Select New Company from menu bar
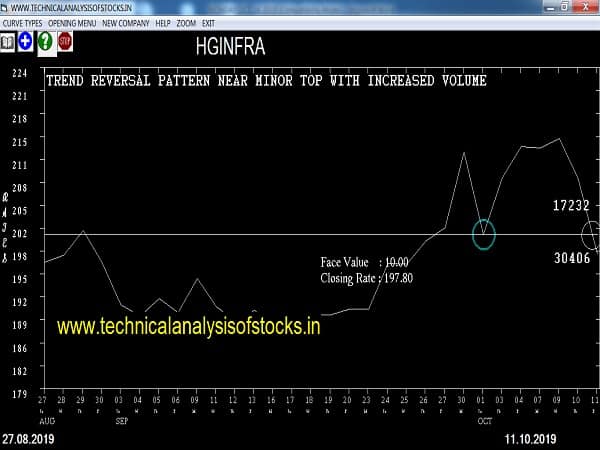600x450 pixels. pos(125,22)
